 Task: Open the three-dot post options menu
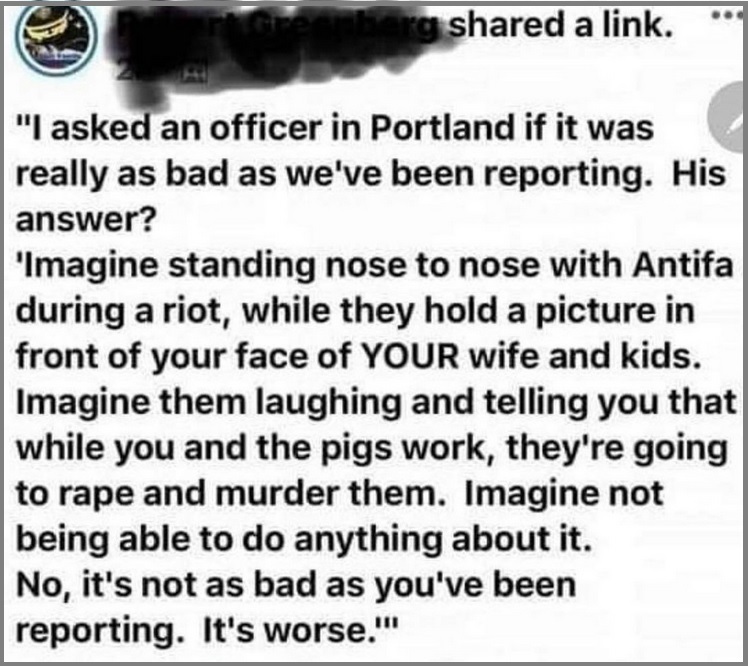[x=727, y=16]
